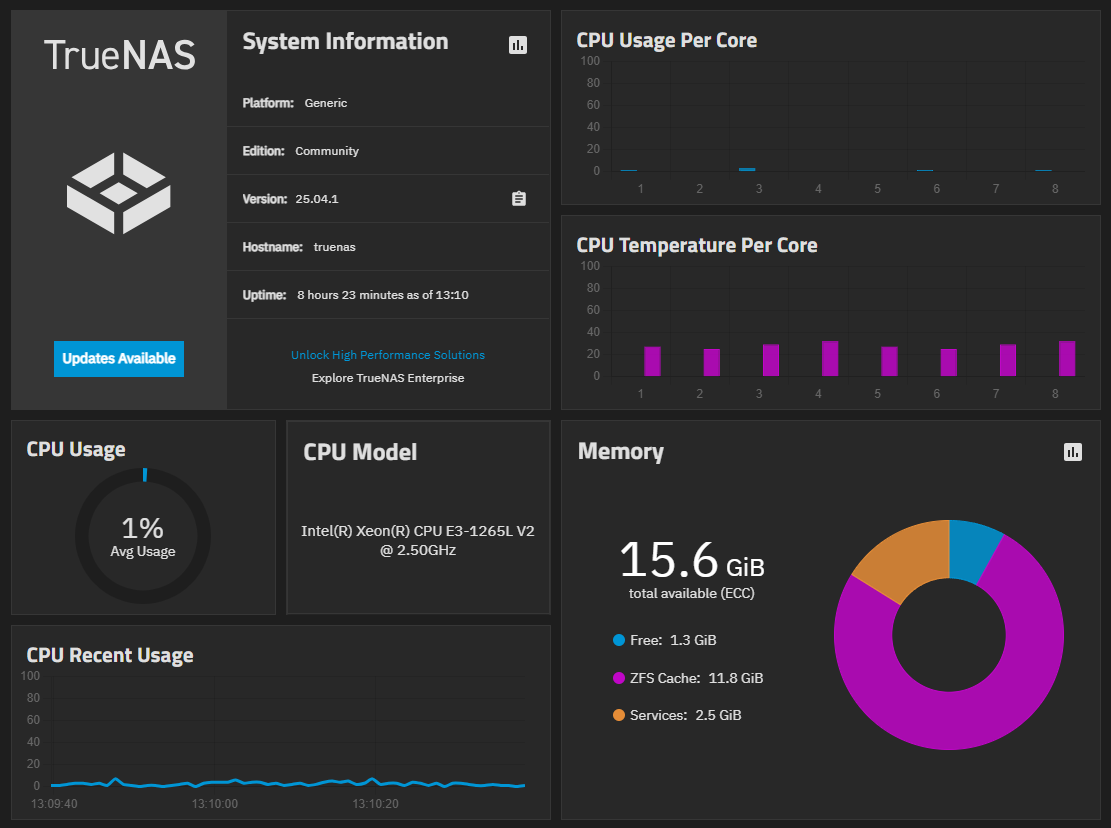Viewport: 1111px width, 828px height.
Task: Click the CPU Usage heading
Action: pyautogui.click(x=76, y=450)
